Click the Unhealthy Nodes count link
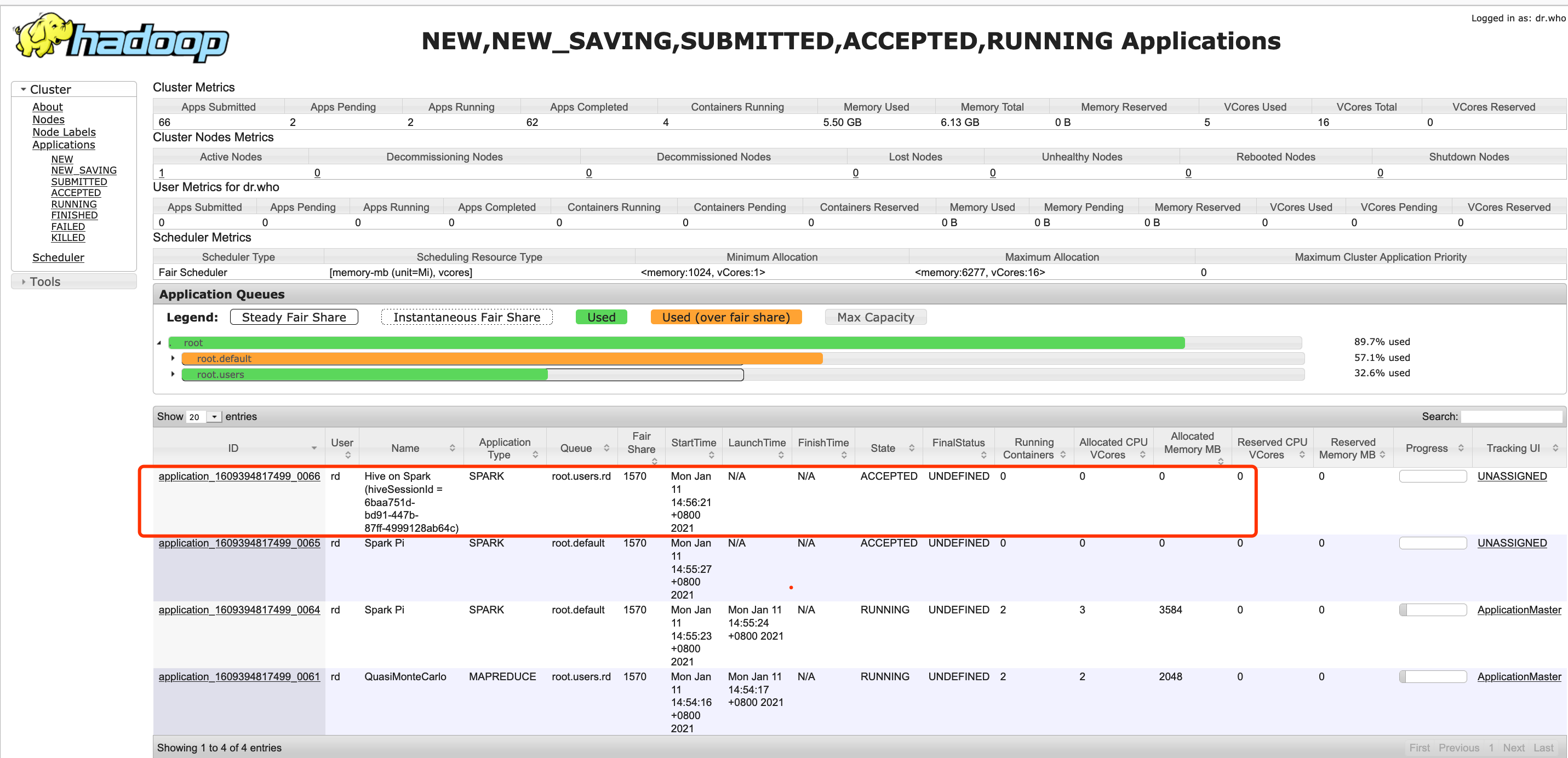The image size is (1568, 758). coord(992,173)
